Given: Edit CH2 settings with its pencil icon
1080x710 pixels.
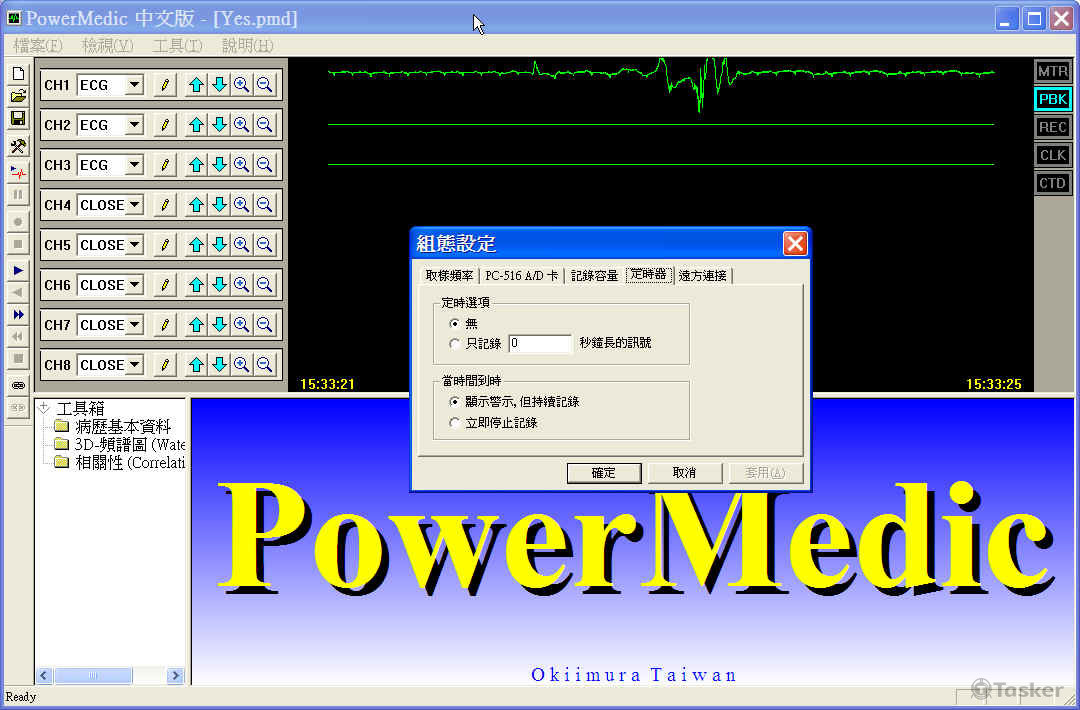Looking at the screenshot, I should 163,124.
